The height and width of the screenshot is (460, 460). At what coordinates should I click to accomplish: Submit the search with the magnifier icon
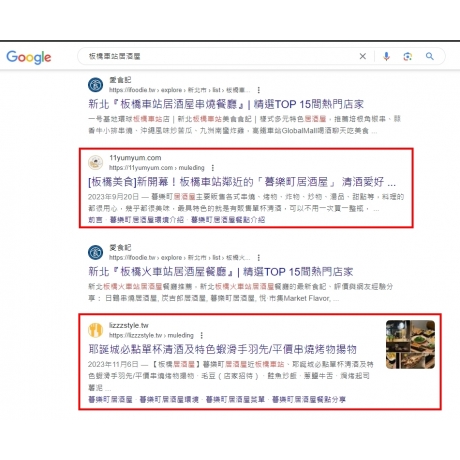[x=430, y=56]
